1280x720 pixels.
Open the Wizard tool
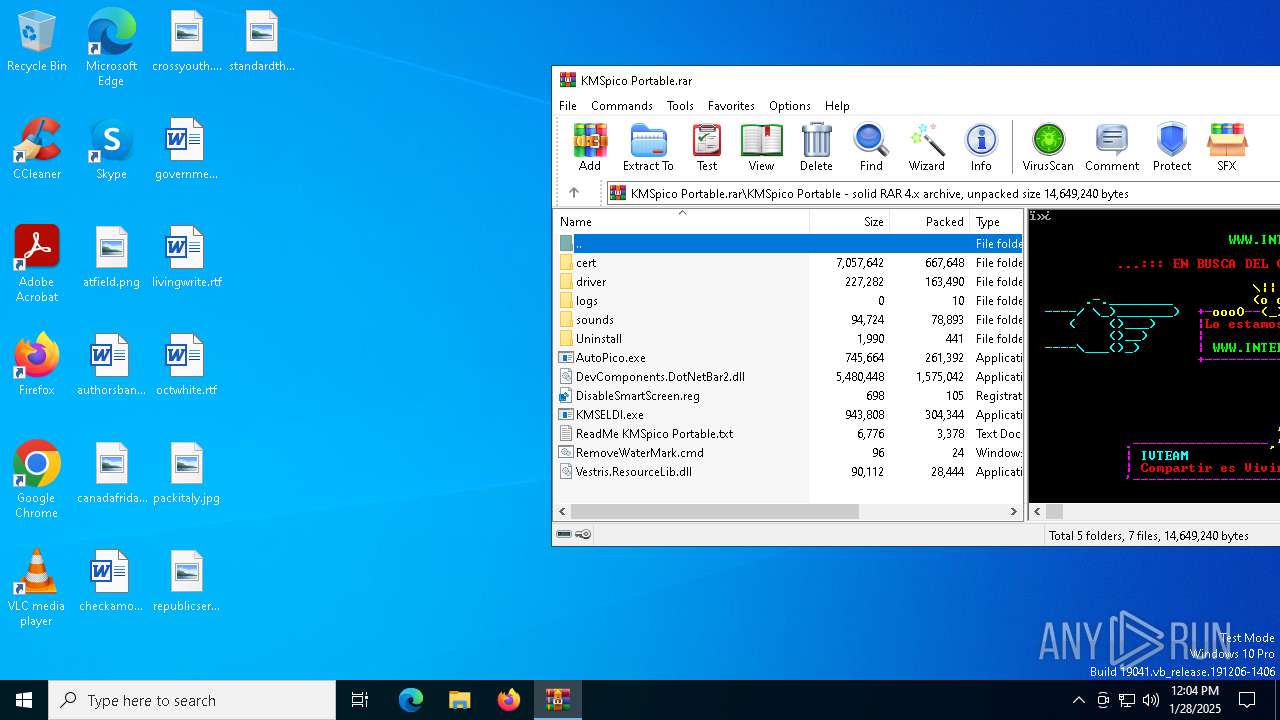click(x=926, y=147)
